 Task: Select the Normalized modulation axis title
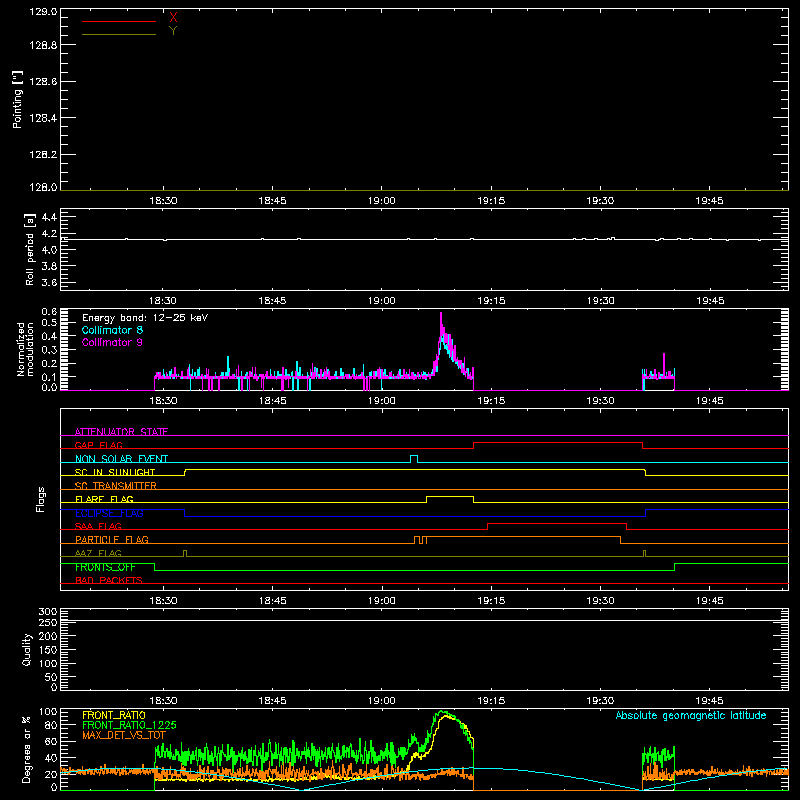pos(25,349)
